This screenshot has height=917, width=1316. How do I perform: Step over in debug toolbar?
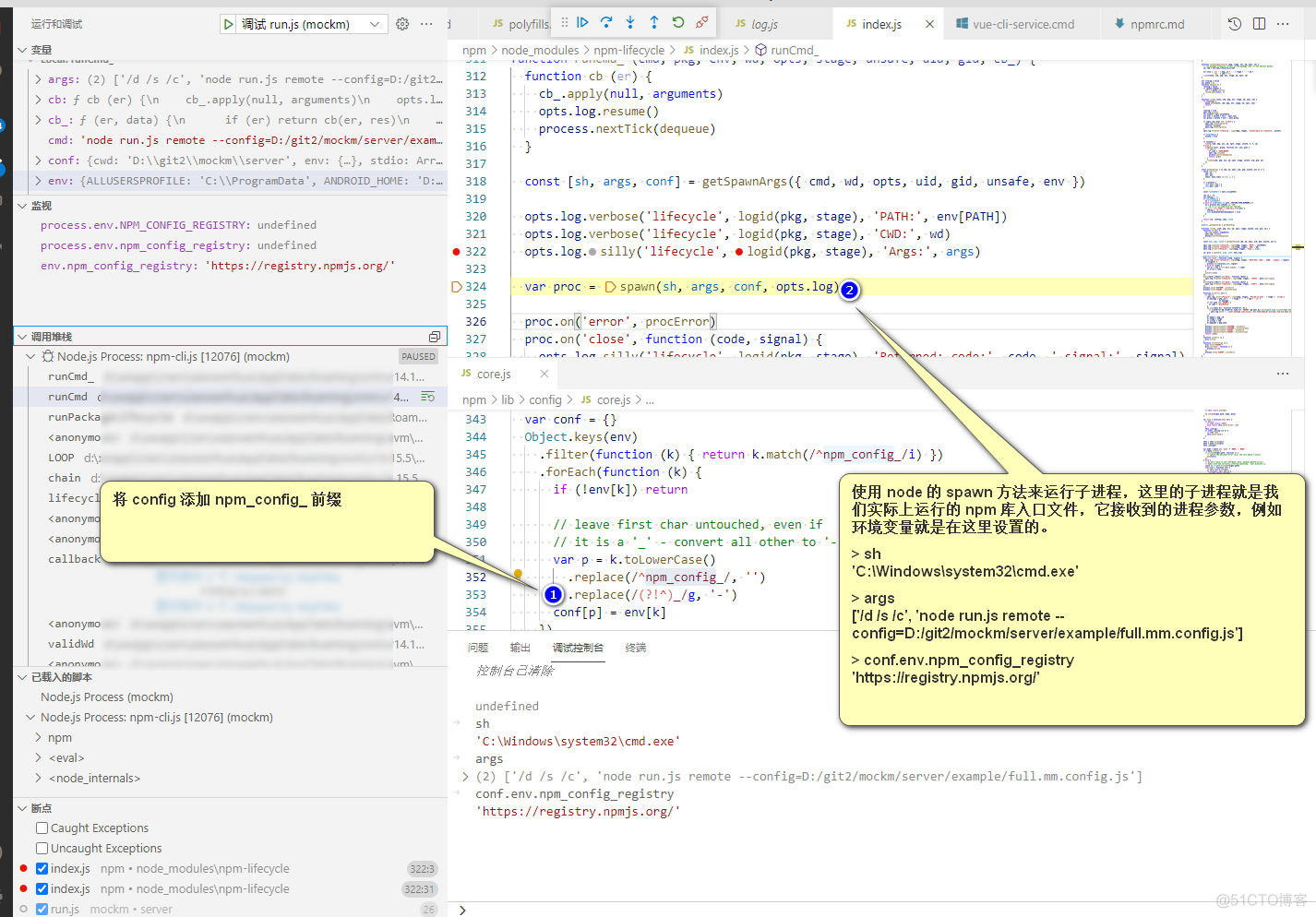(606, 22)
